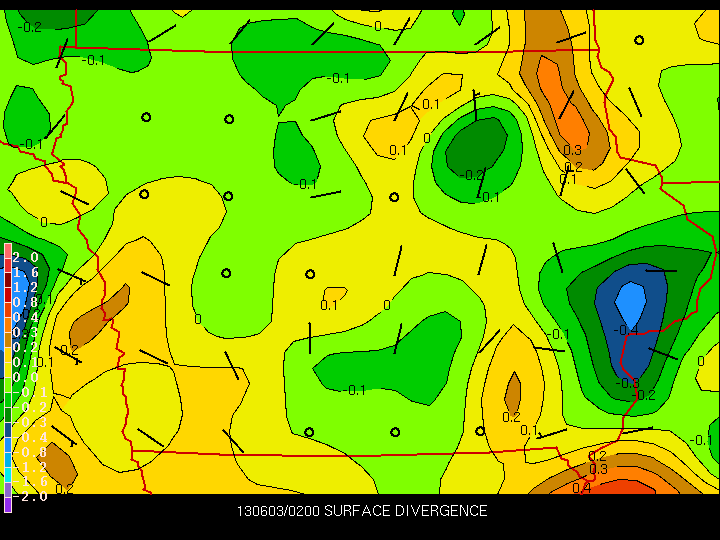Viewport: 720px width, 540px height.
Task: Click the -2.0 value in the color legend
Action: [x=30, y=496]
